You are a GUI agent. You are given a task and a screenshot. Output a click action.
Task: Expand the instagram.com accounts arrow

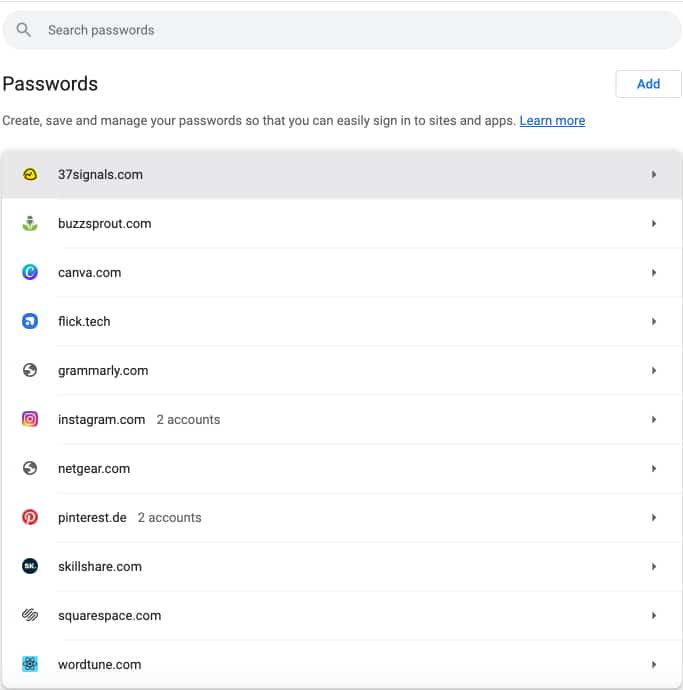coord(654,420)
